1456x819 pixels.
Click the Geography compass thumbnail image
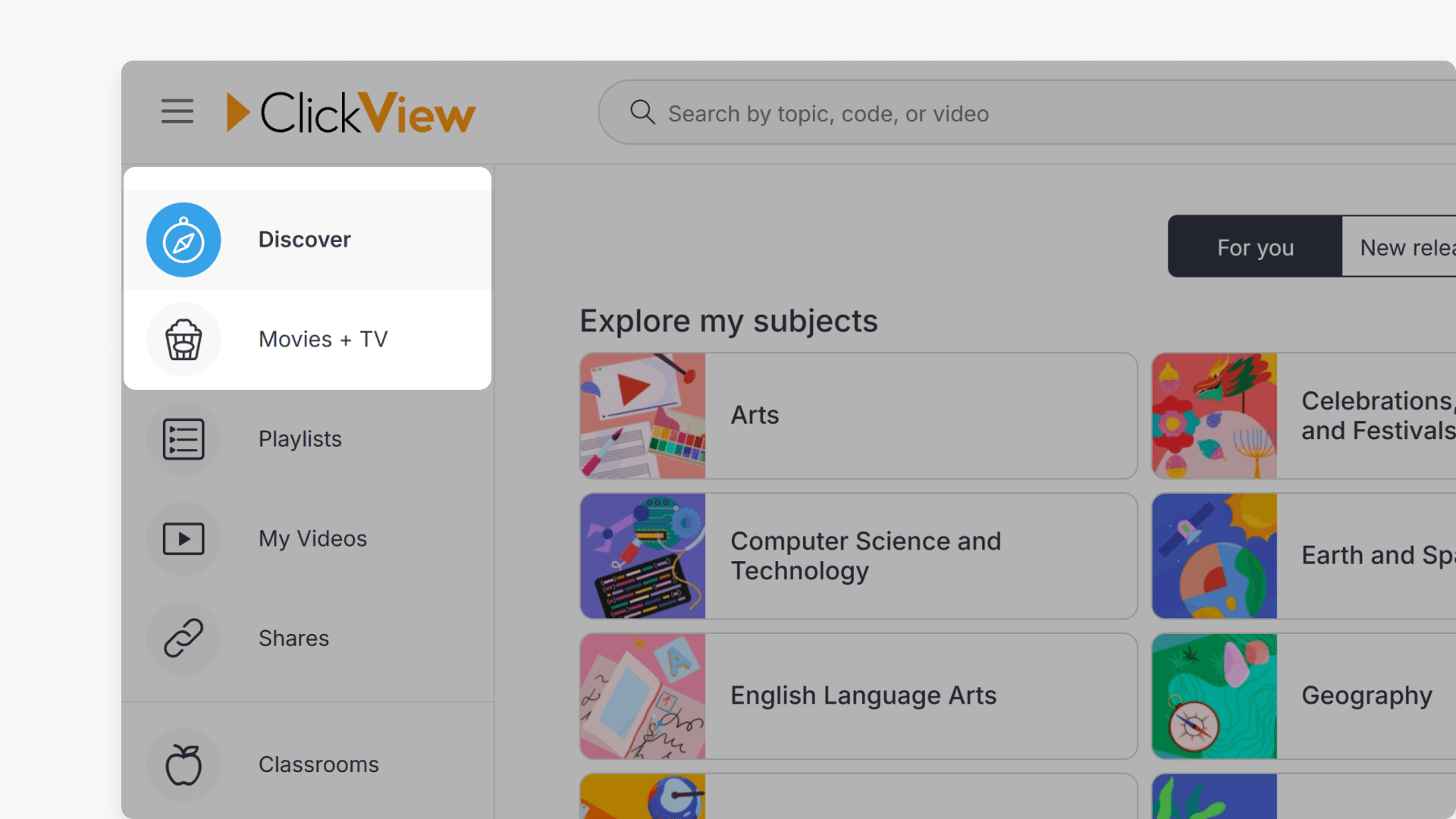point(1214,695)
